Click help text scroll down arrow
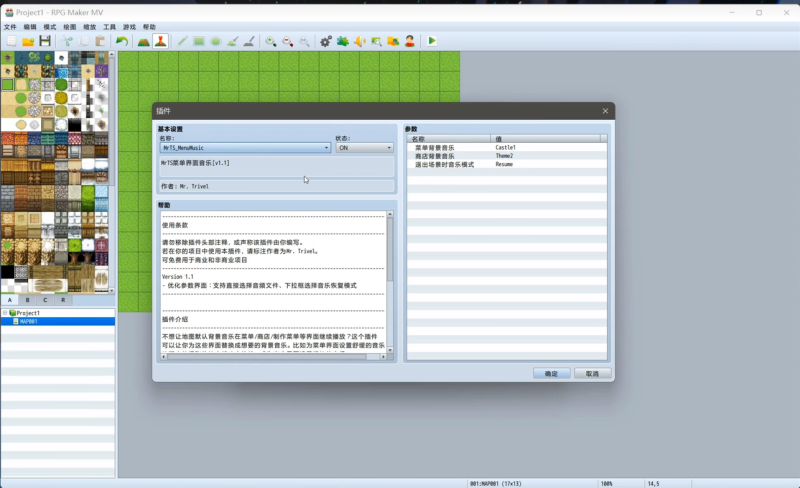 coord(390,350)
